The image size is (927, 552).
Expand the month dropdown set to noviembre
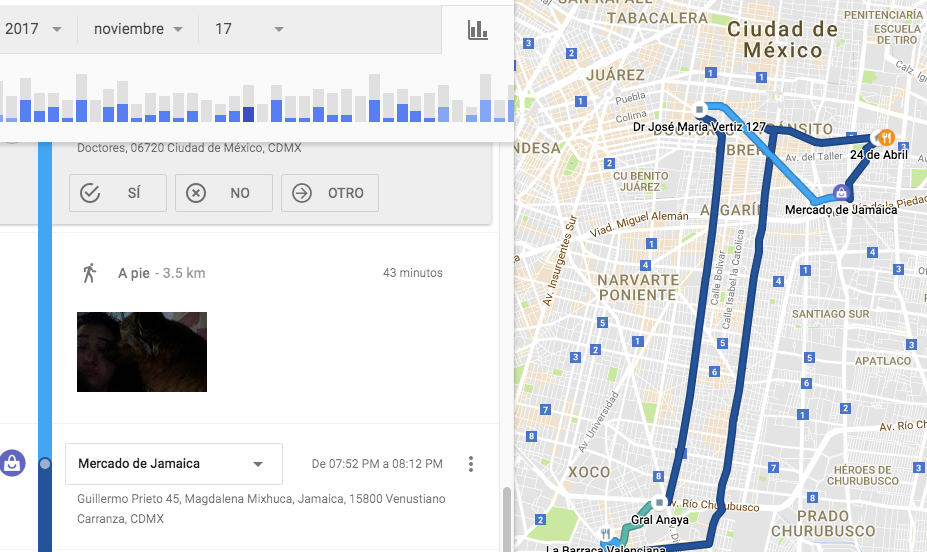138,29
